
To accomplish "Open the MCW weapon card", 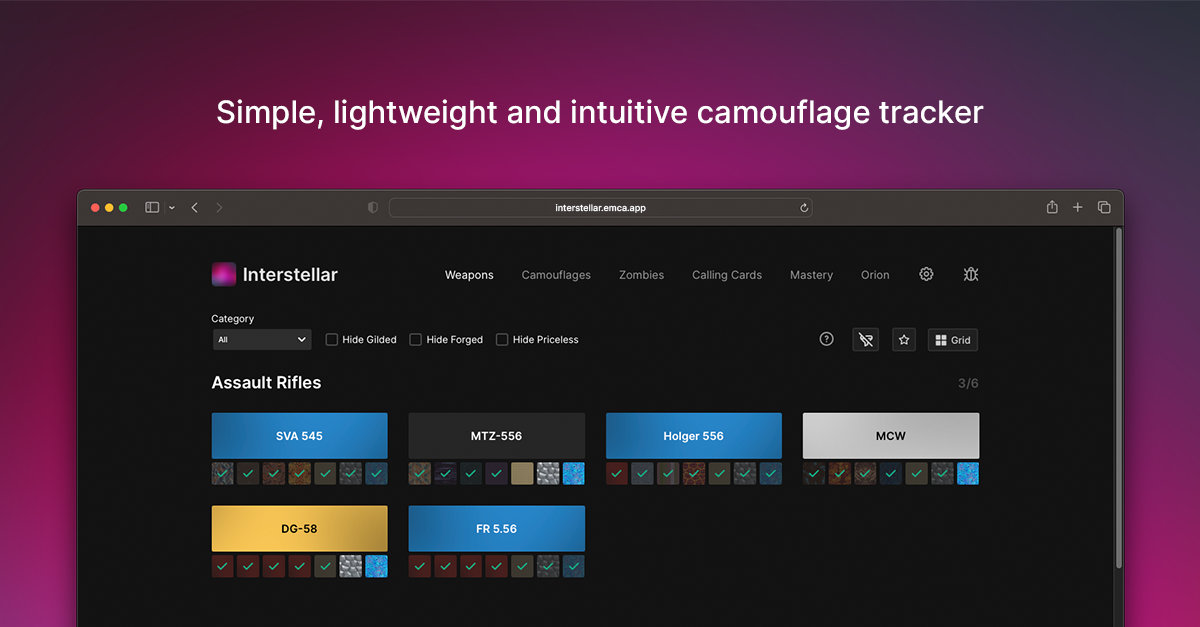I will (890, 436).
